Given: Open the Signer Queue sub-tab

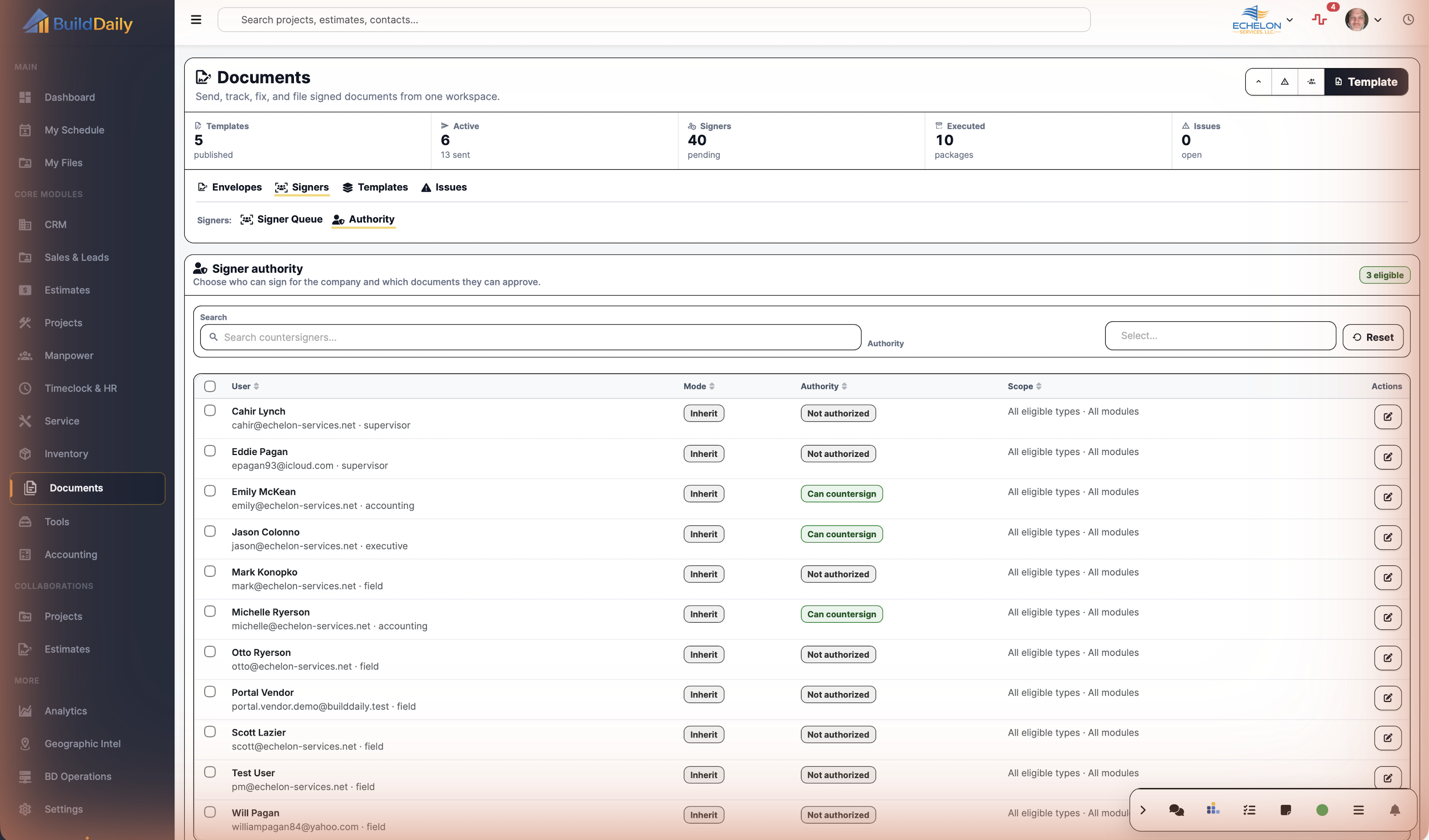Looking at the screenshot, I should point(281,219).
